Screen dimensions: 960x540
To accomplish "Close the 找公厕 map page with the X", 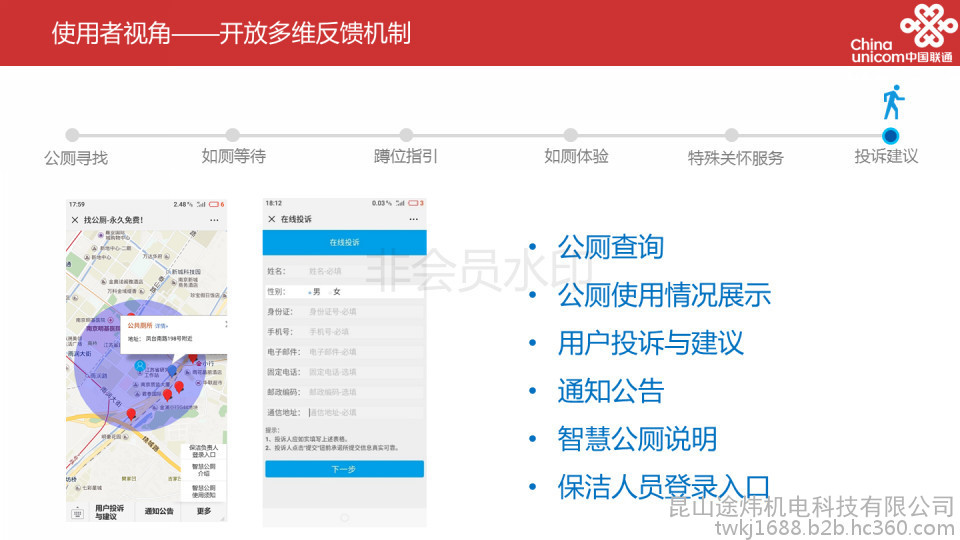I will coord(75,220).
